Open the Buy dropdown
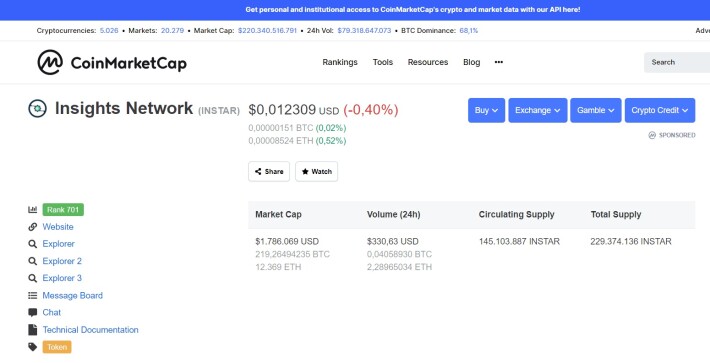Image resolution: width=710 pixels, height=363 pixels. click(486, 110)
